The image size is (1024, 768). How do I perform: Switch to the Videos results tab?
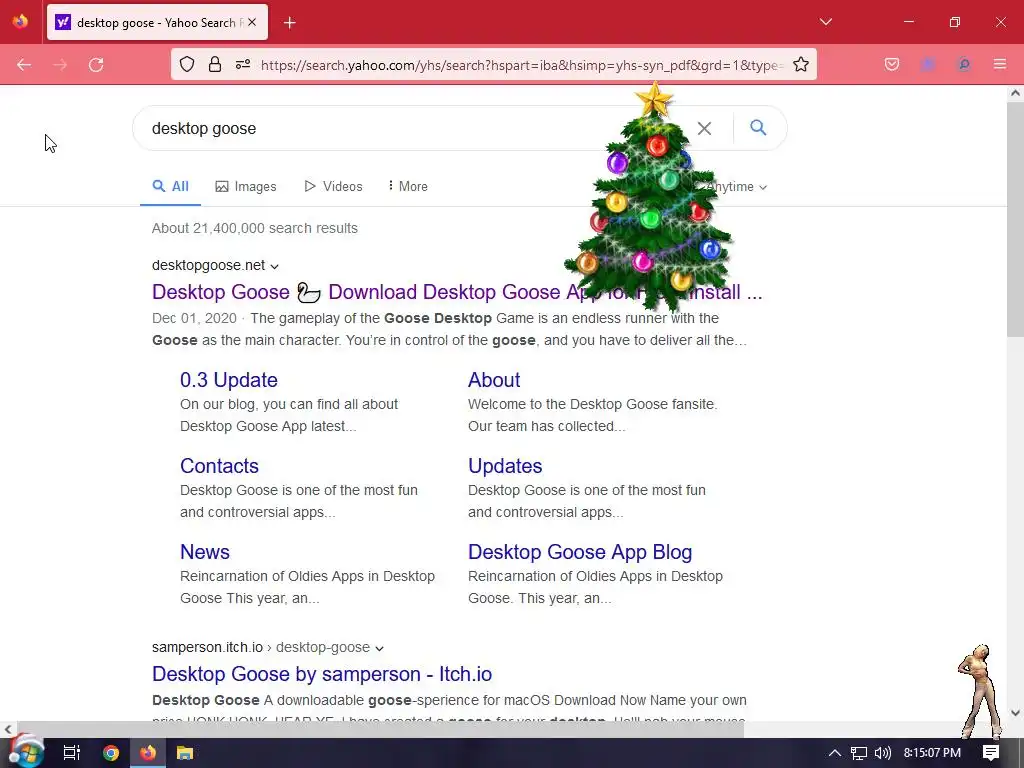(333, 186)
